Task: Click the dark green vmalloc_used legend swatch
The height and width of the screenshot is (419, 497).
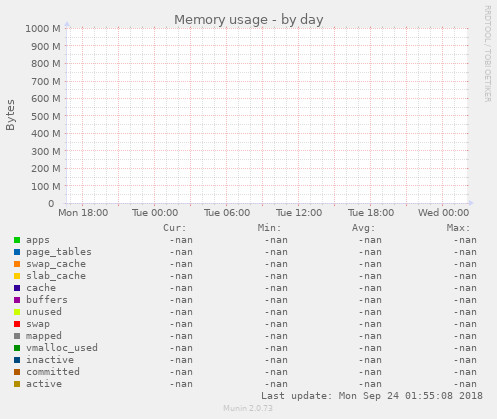Action: coord(17,348)
